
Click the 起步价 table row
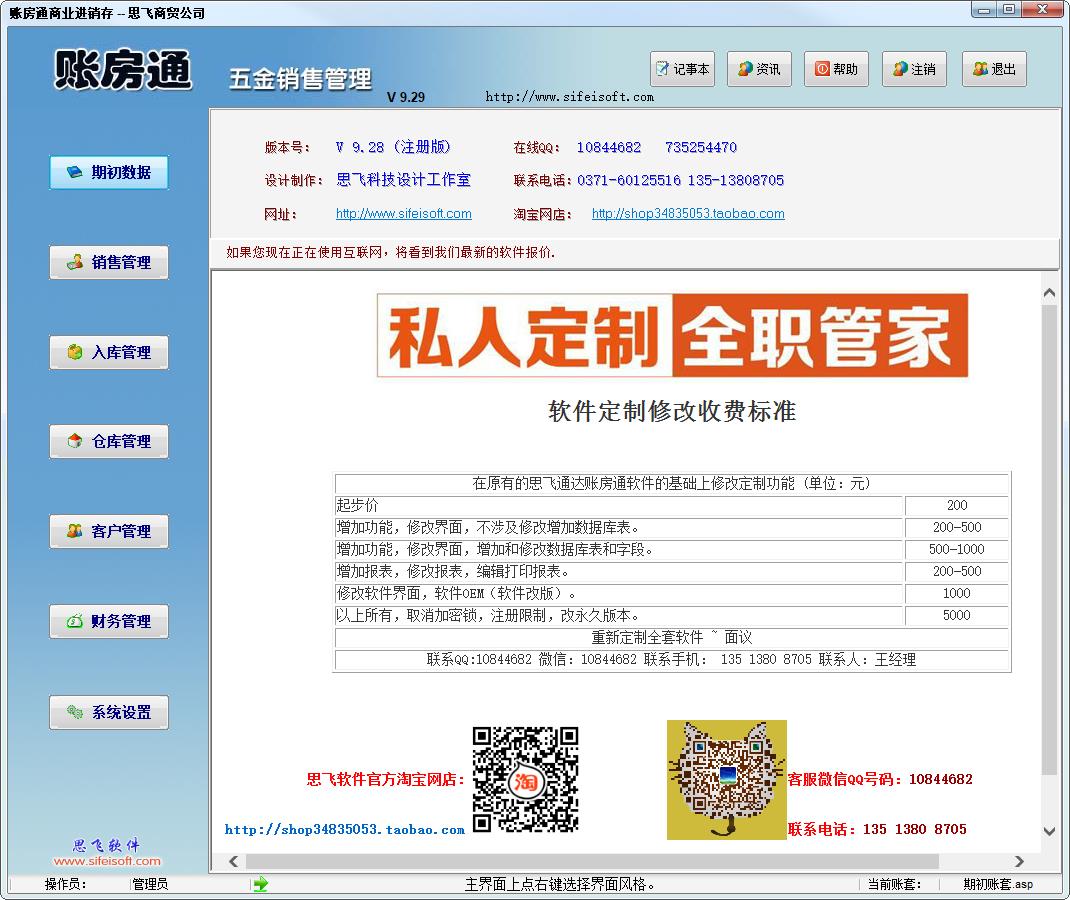click(671, 506)
